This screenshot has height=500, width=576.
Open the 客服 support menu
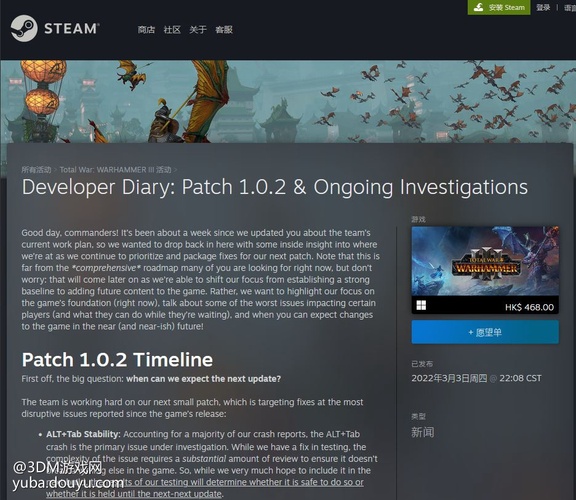coord(224,29)
